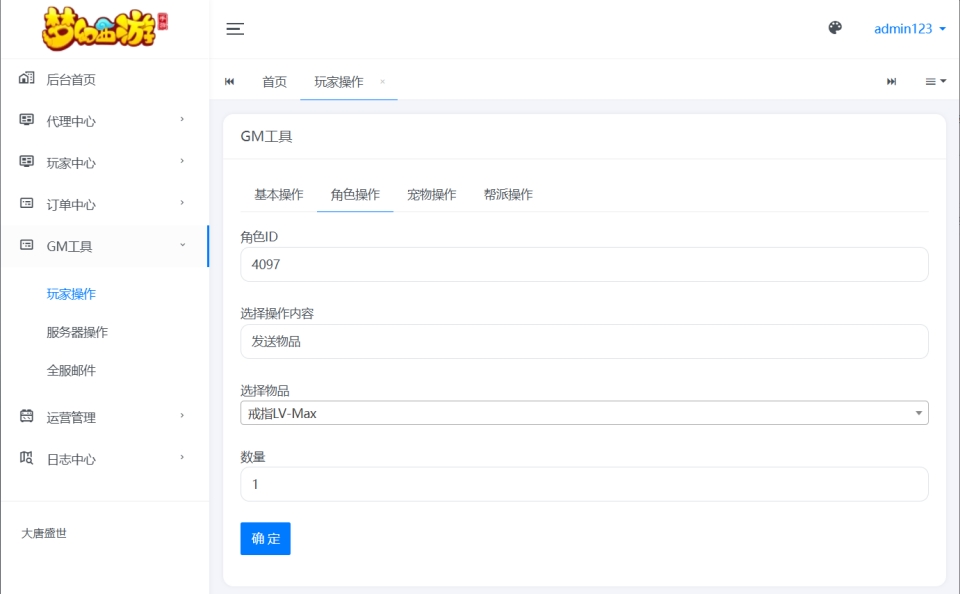Open 服务器操作 in the sidebar

pyautogui.click(x=77, y=332)
